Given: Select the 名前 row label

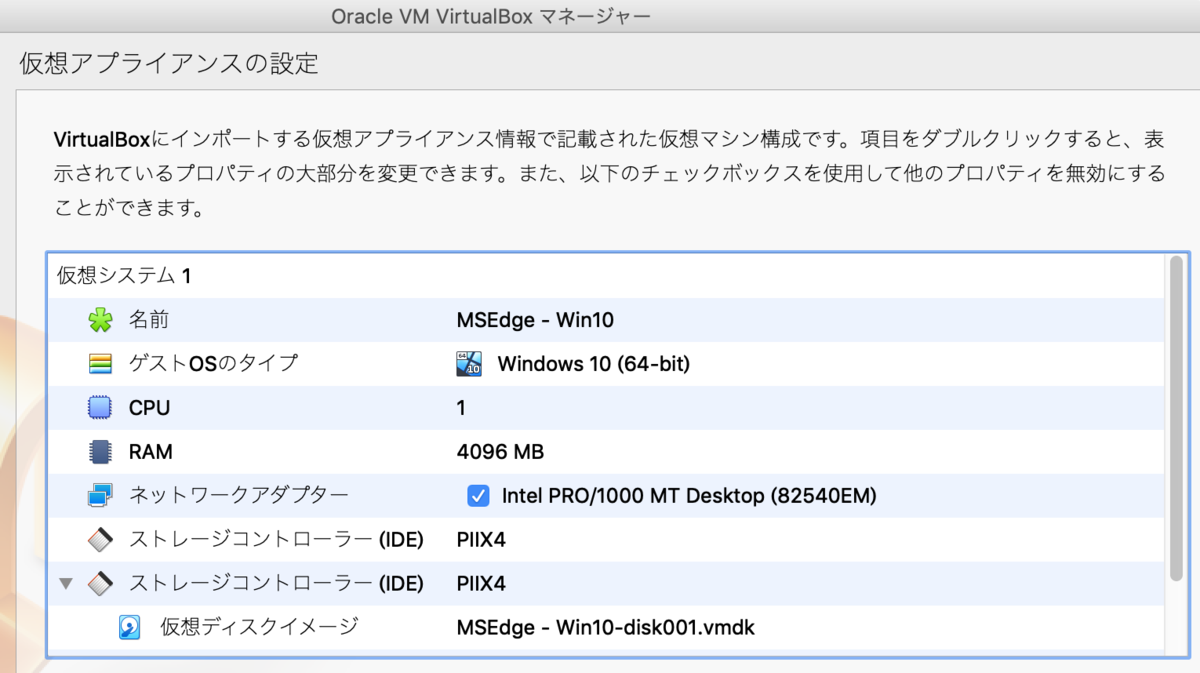Looking at the screenshot, I should (x=149, y=320).
